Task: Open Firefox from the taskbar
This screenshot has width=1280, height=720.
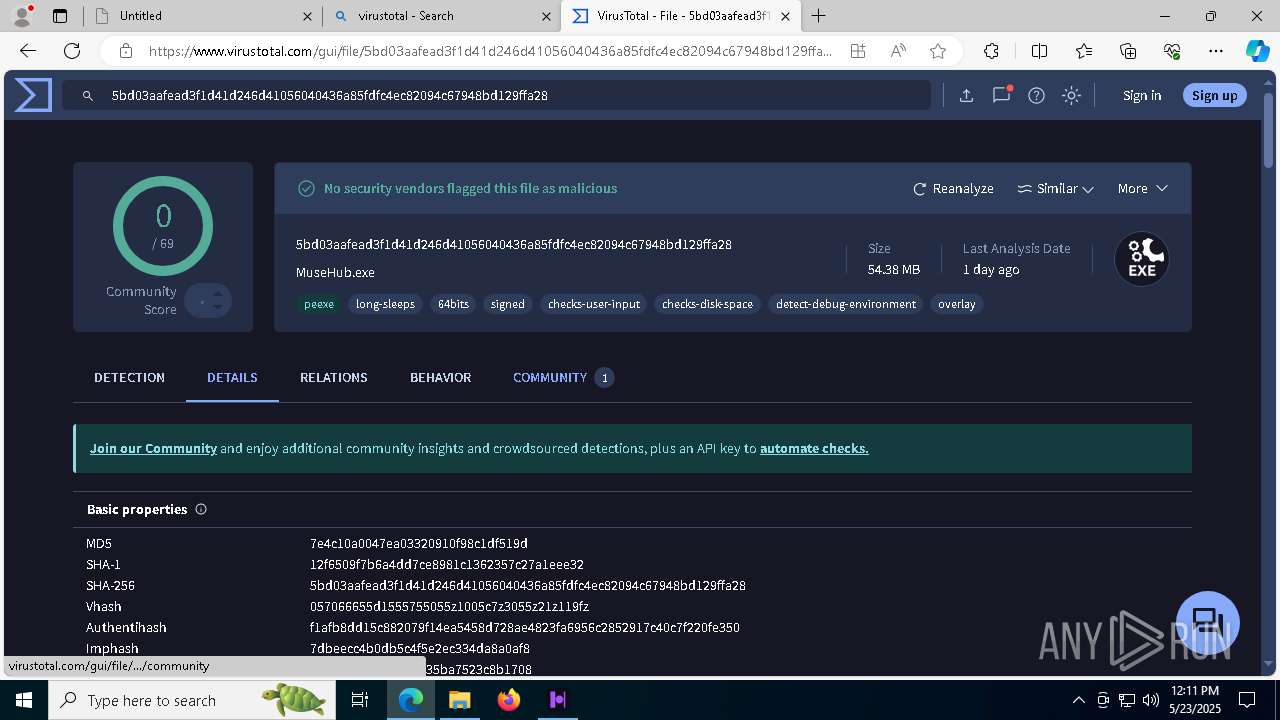Action: pyautogui.click(x=509, y=700)
